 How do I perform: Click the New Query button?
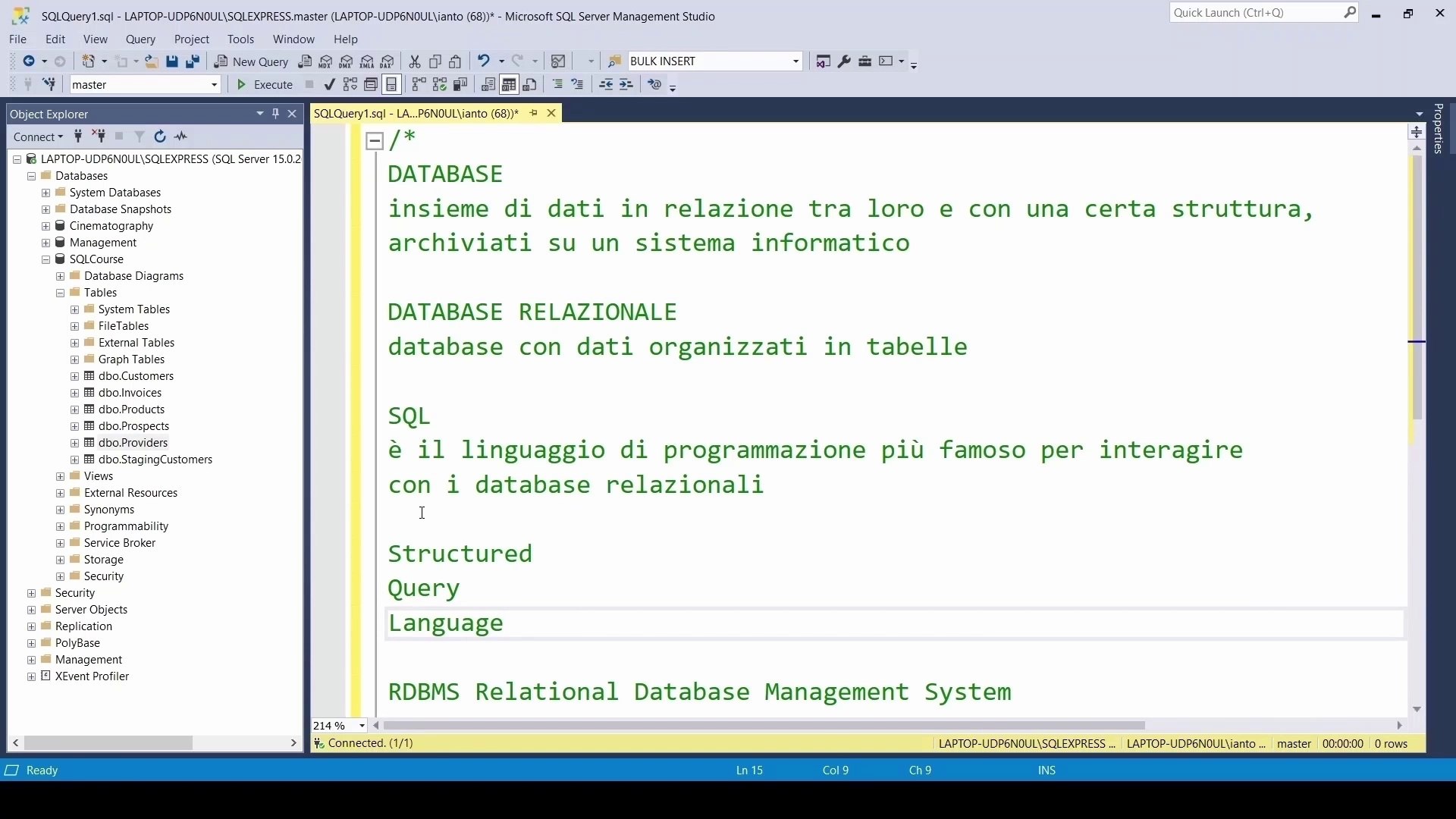tap(252, 61)
